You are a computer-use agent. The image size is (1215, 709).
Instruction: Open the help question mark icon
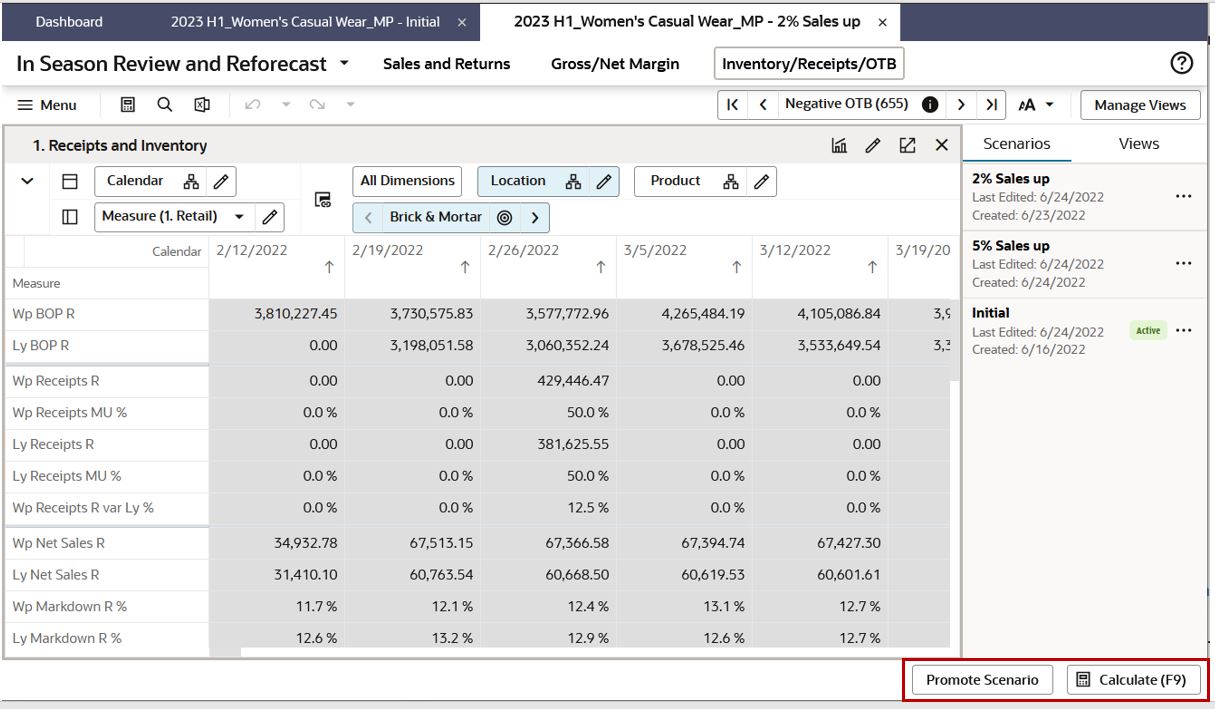1181,63
